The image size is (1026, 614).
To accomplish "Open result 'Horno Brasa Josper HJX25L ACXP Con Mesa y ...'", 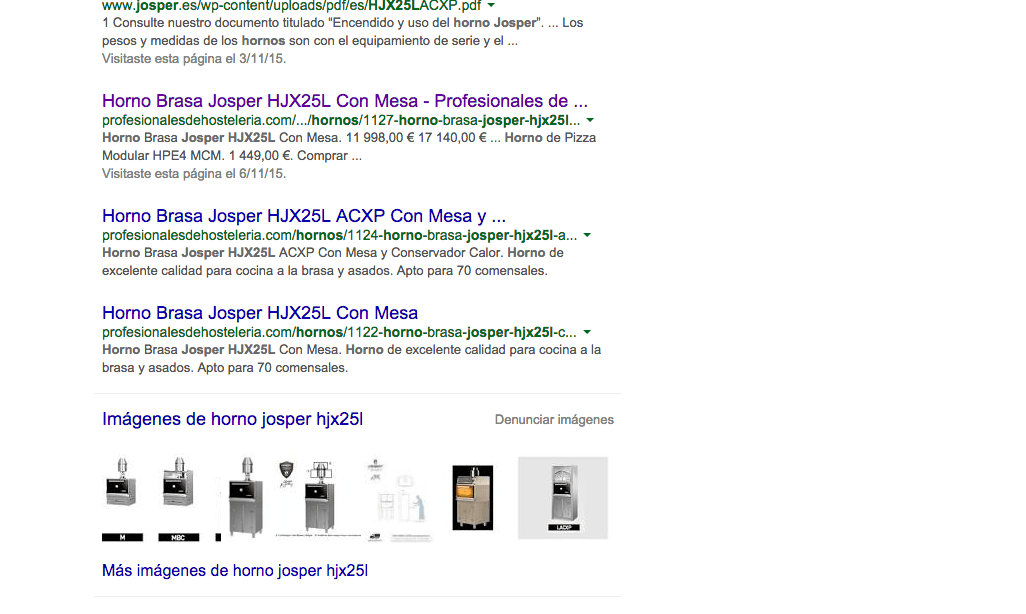I will (304, 216).
